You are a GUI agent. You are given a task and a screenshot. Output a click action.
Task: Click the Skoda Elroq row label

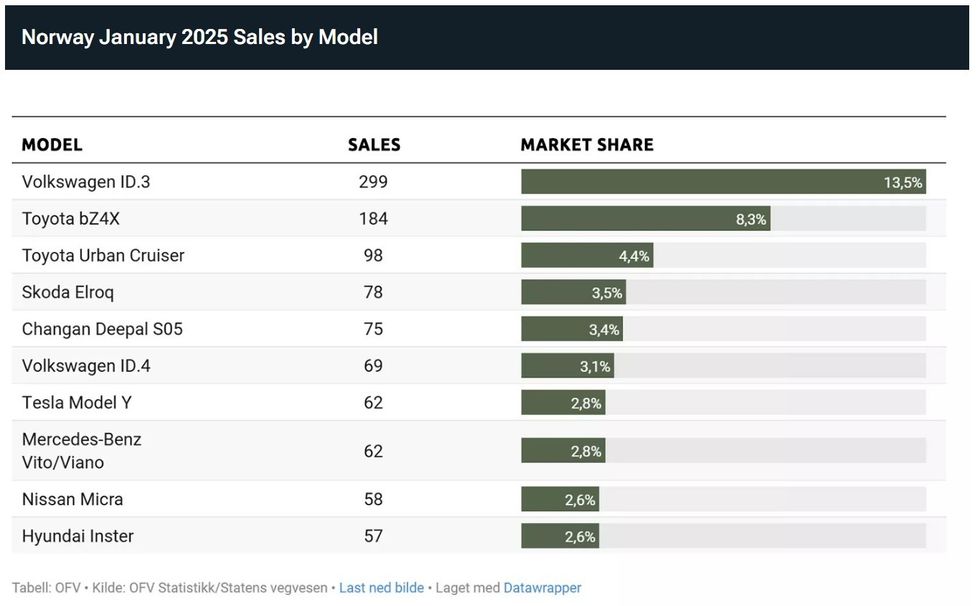pos(67,292)
